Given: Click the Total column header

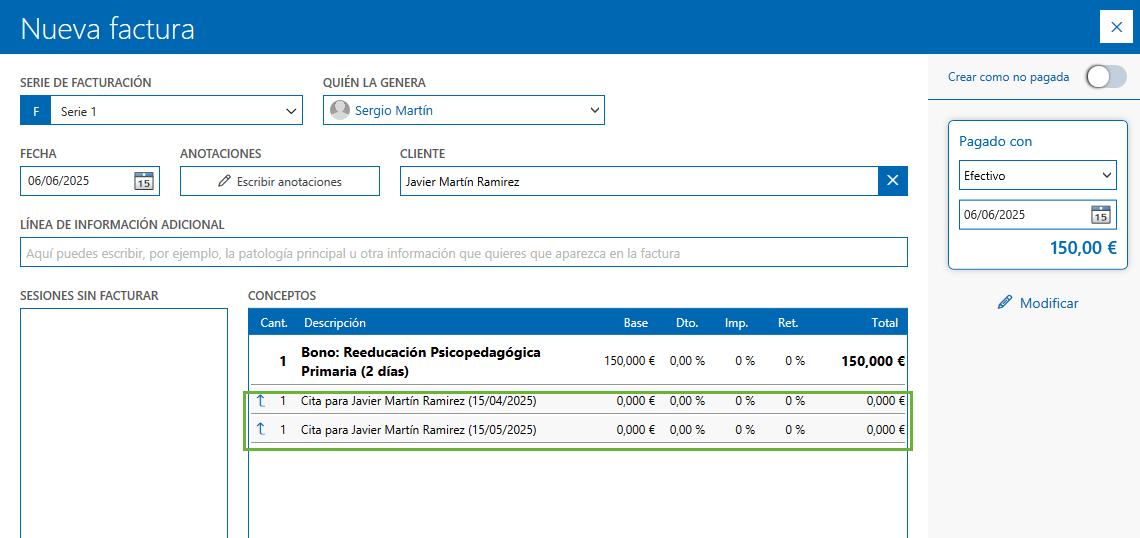Looking at the screenshot, I should (884, 323).
